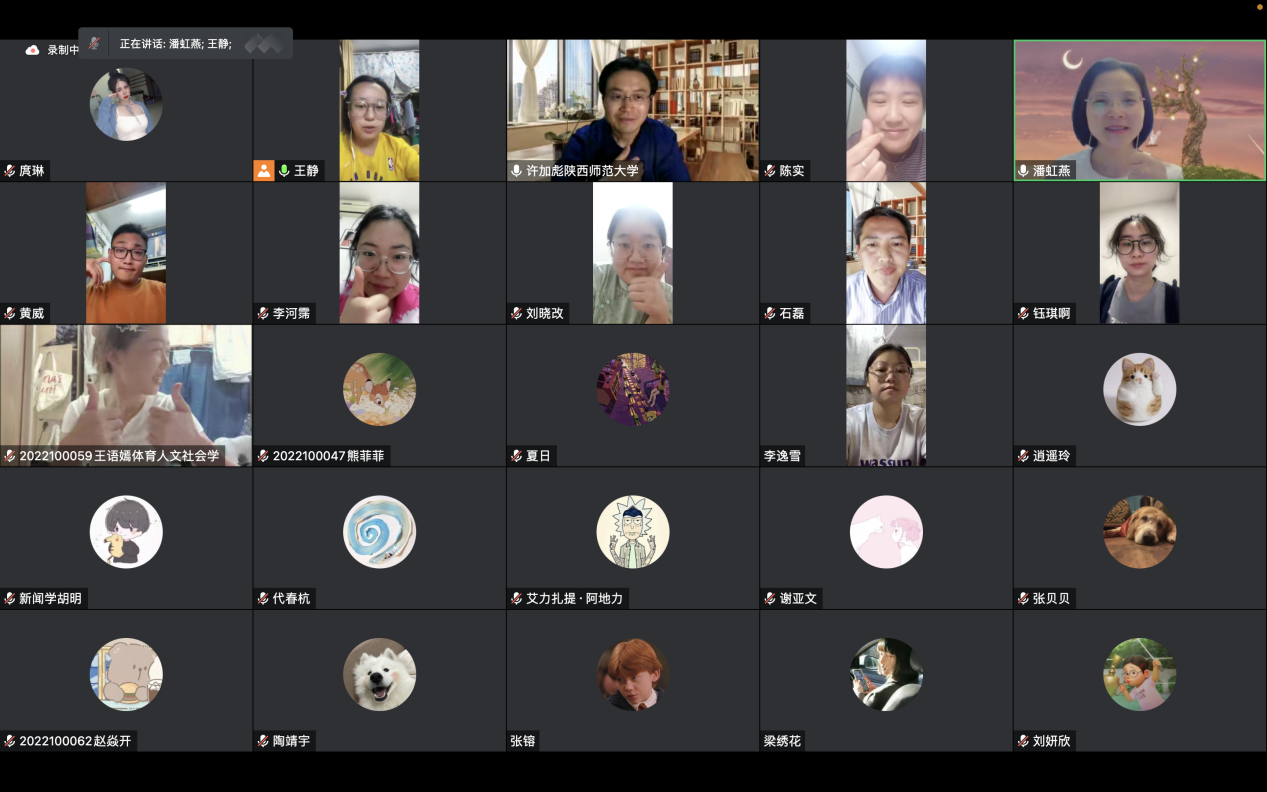This screenshot has height=792, width=1267.
Task: Click the 录制中 recording status text
Action: coord(63,50)
